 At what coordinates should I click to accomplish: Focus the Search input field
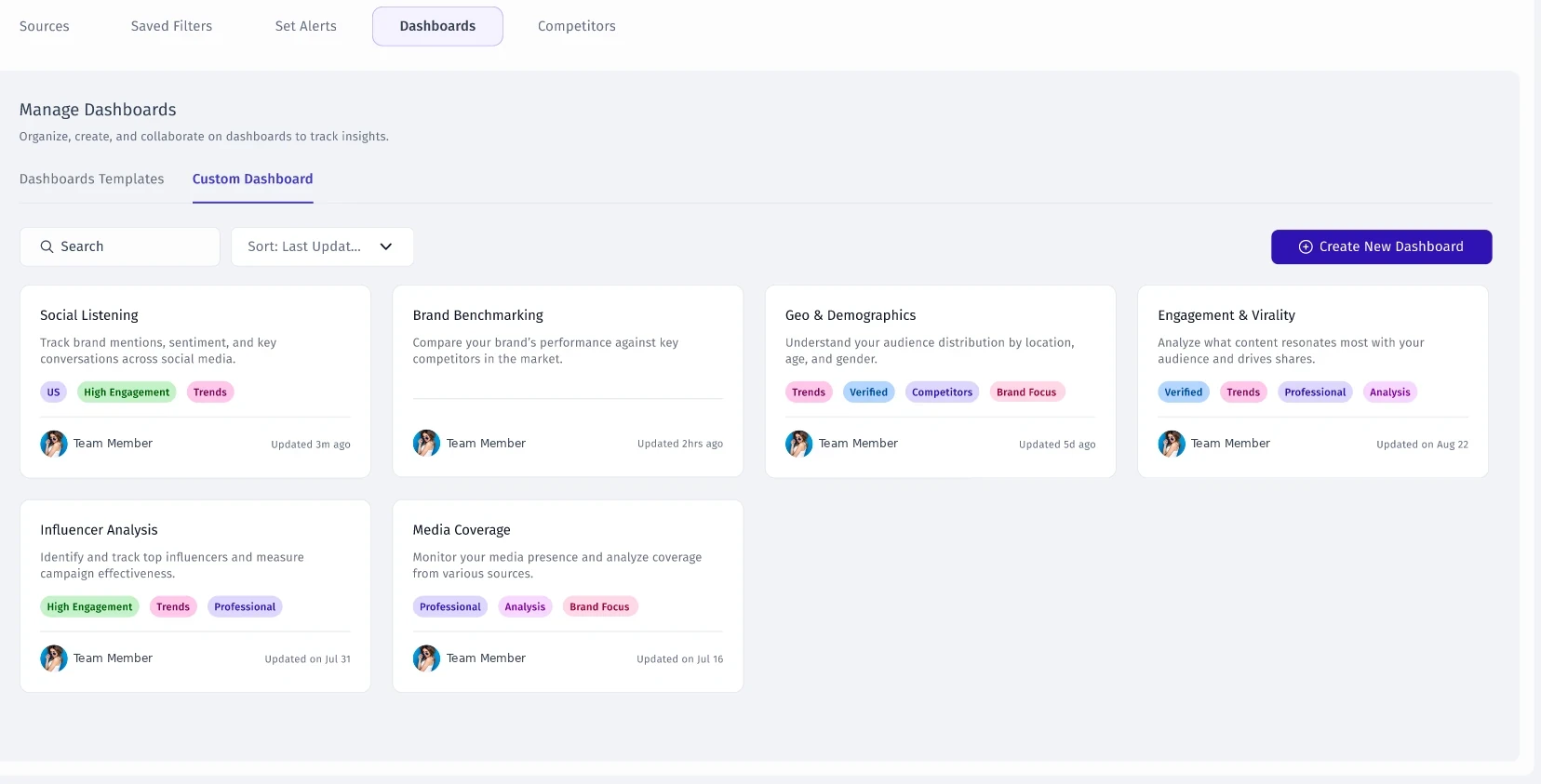point(120,246)
